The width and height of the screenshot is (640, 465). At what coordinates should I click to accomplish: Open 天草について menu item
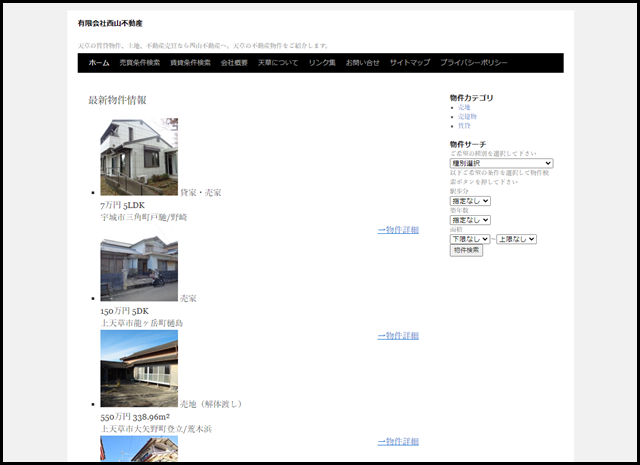(278, 63)
